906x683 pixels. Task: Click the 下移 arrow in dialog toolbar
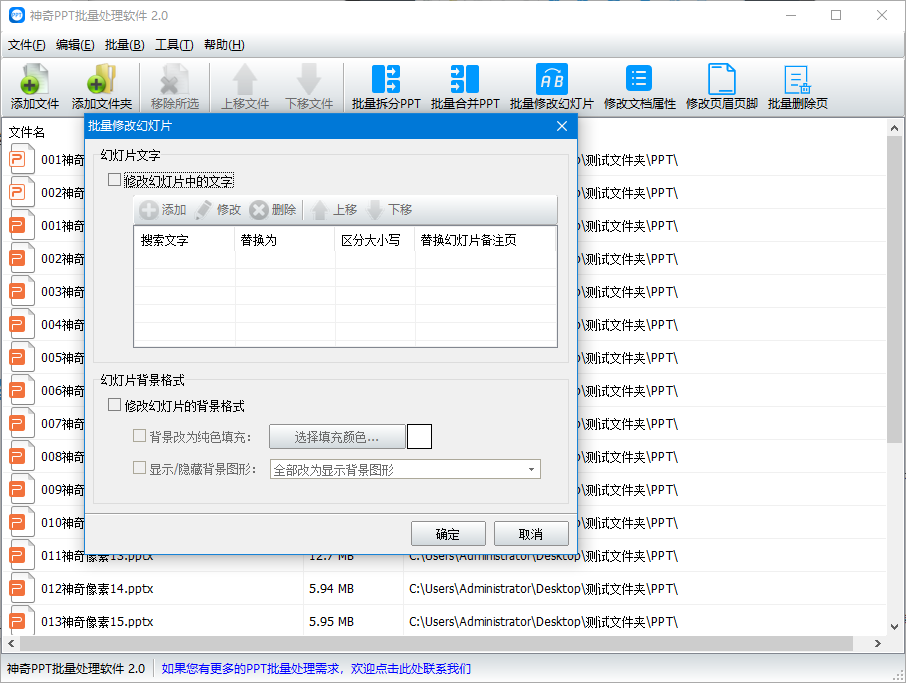389,210
